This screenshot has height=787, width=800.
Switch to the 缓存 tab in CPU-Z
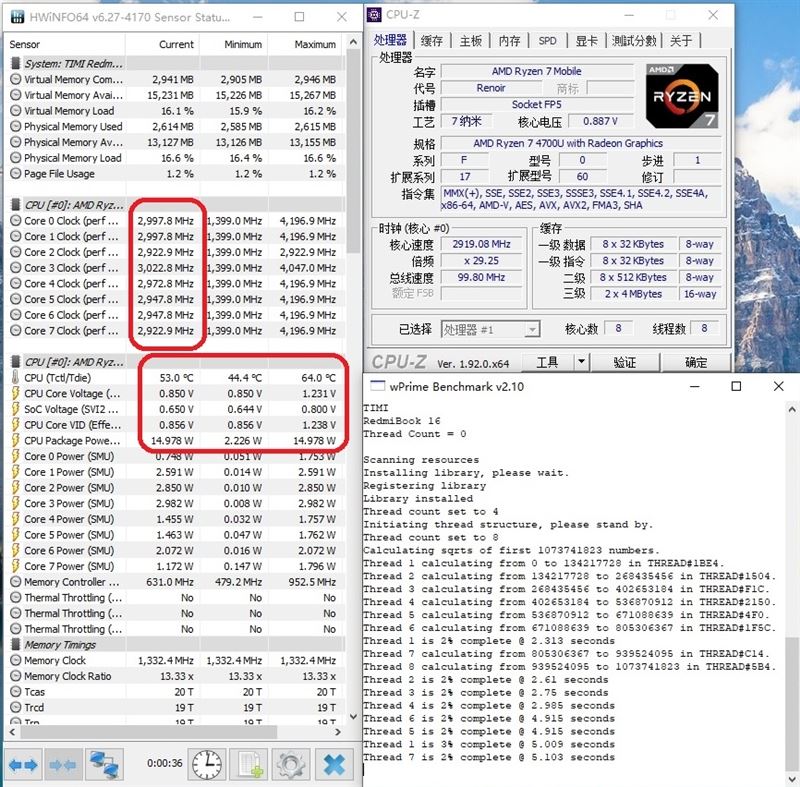(432, 41)
